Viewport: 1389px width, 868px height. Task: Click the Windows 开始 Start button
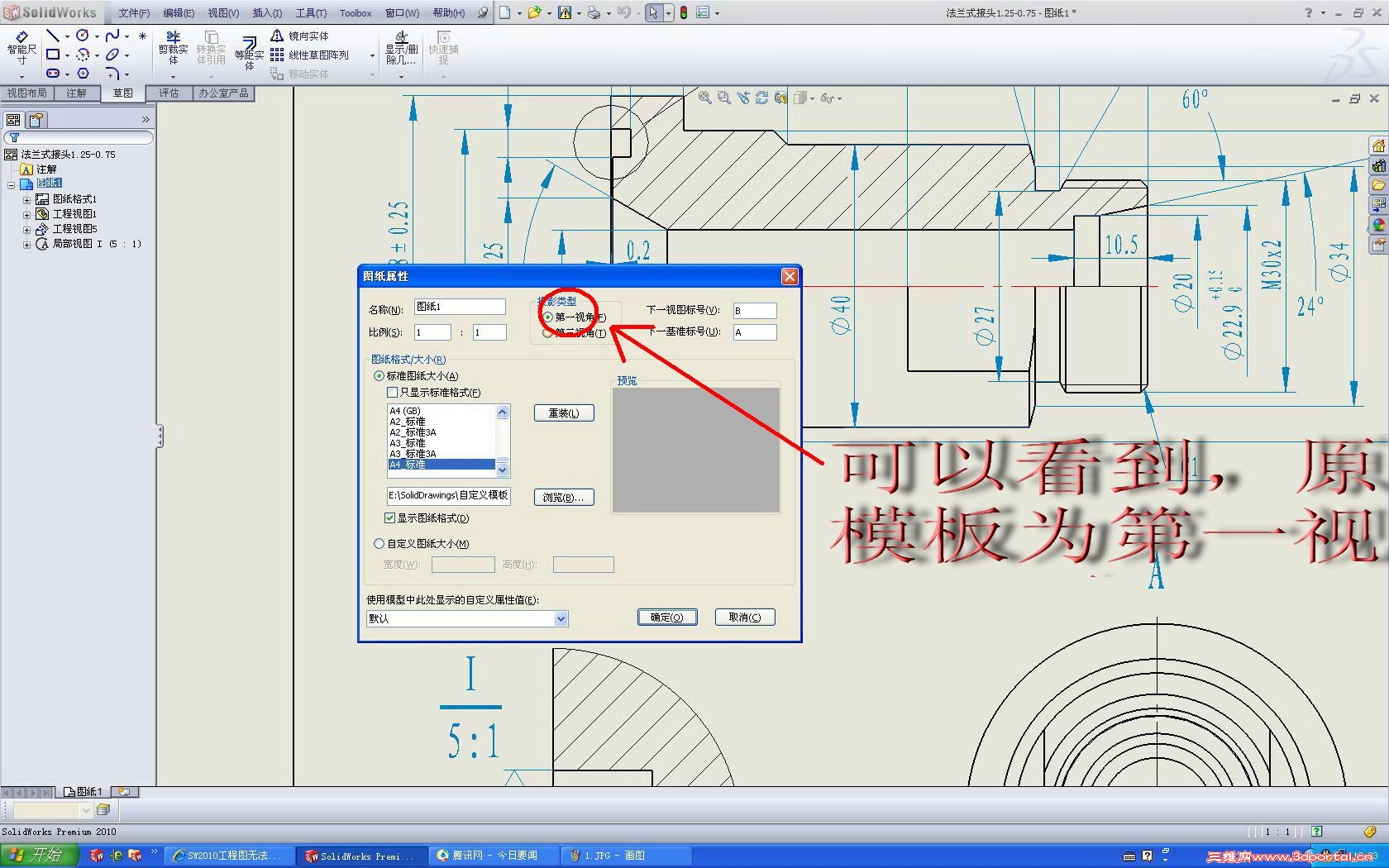coord(39,856)
